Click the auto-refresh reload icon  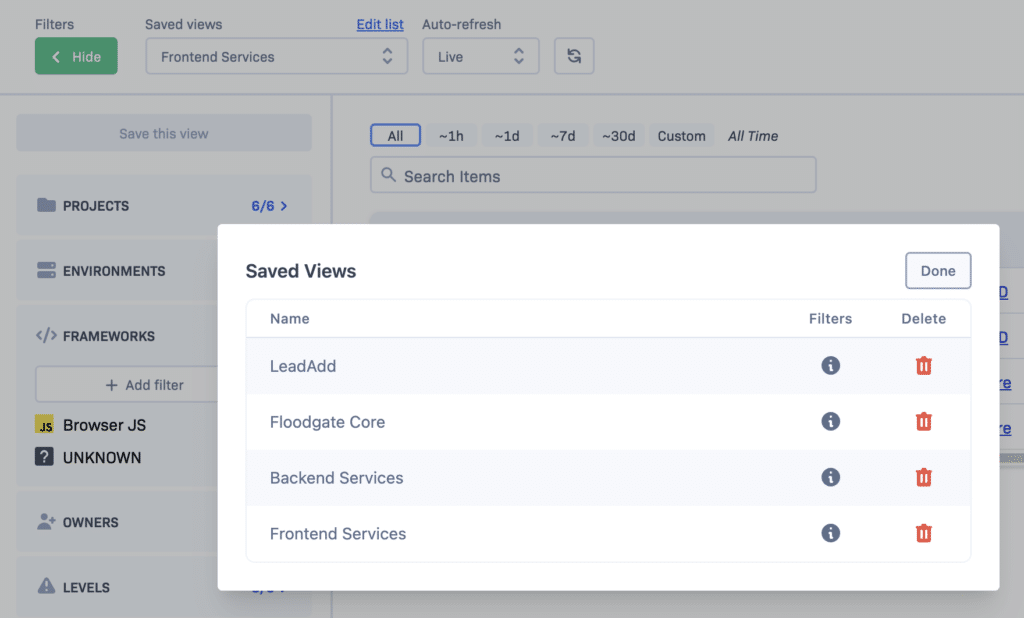574,56
